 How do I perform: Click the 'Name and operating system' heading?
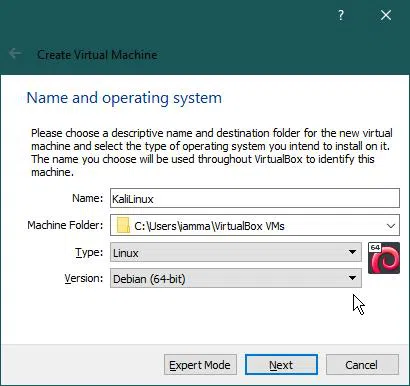pyautogui.click(x=124, y=98)
